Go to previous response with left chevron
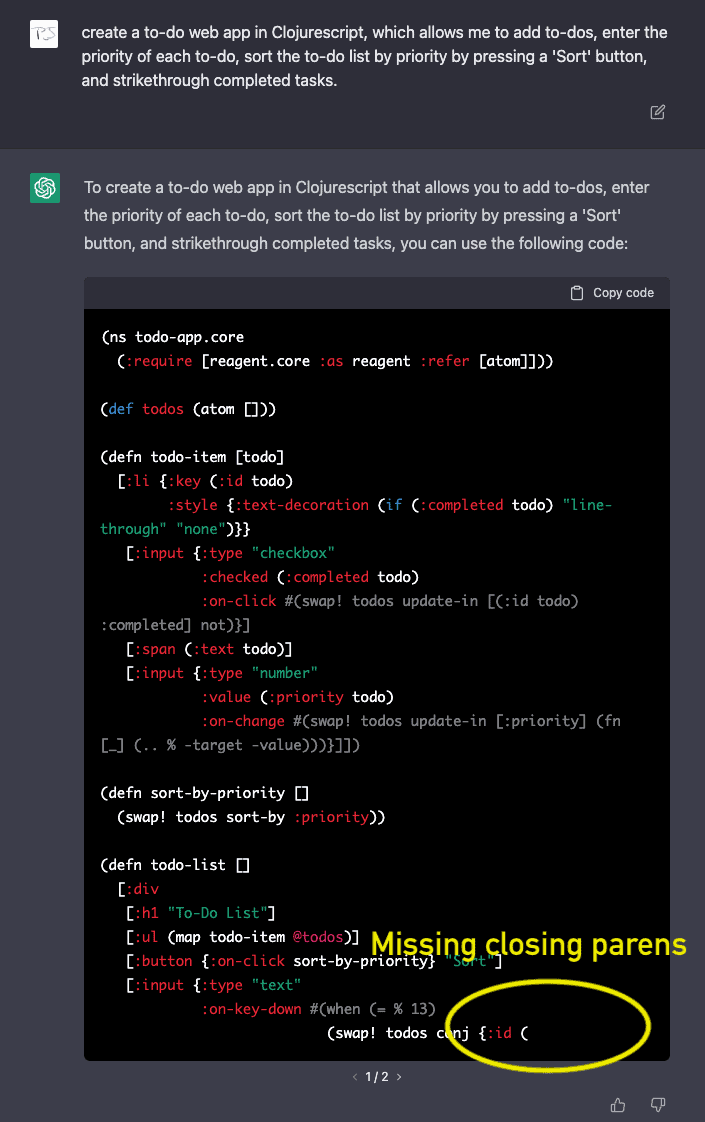This screenshot has height=1122, width=705. click(x=353, y=1077)
